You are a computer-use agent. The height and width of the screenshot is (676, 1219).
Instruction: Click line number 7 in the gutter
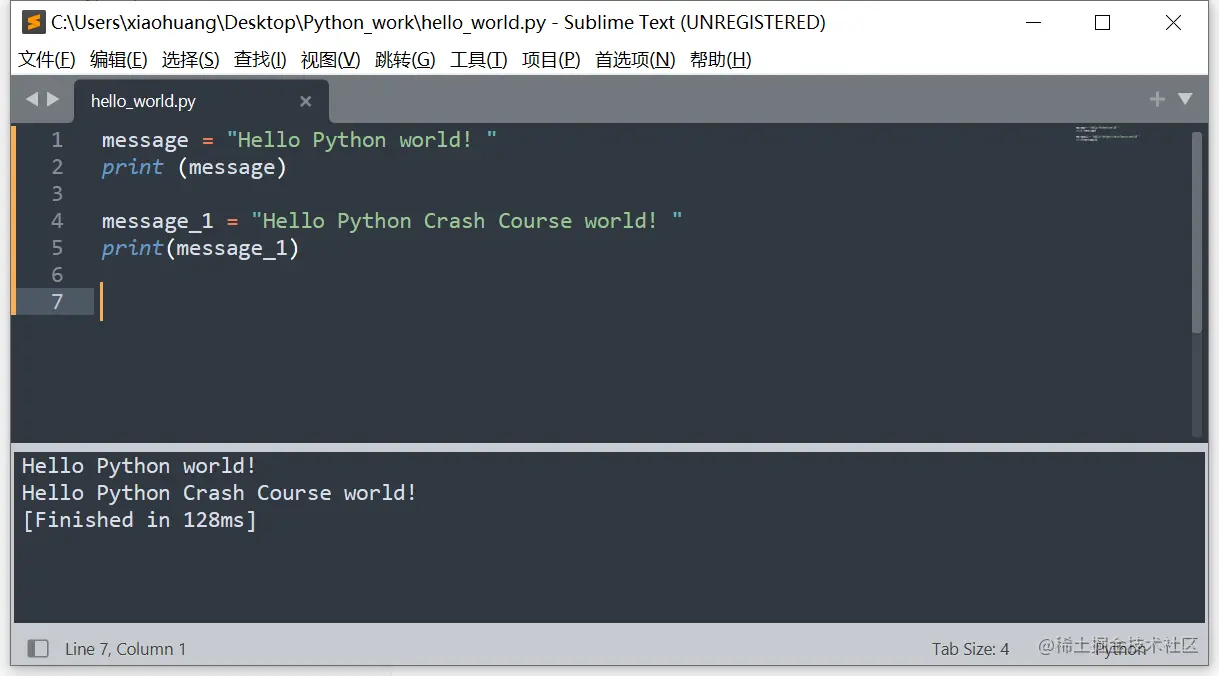[x=57, y=302]
